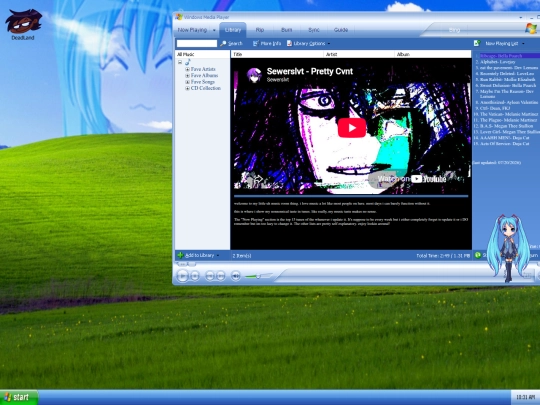Screen dimensions: 540x405
Task: Collapse the All Music tree root
Action: (x=180, y=62)
